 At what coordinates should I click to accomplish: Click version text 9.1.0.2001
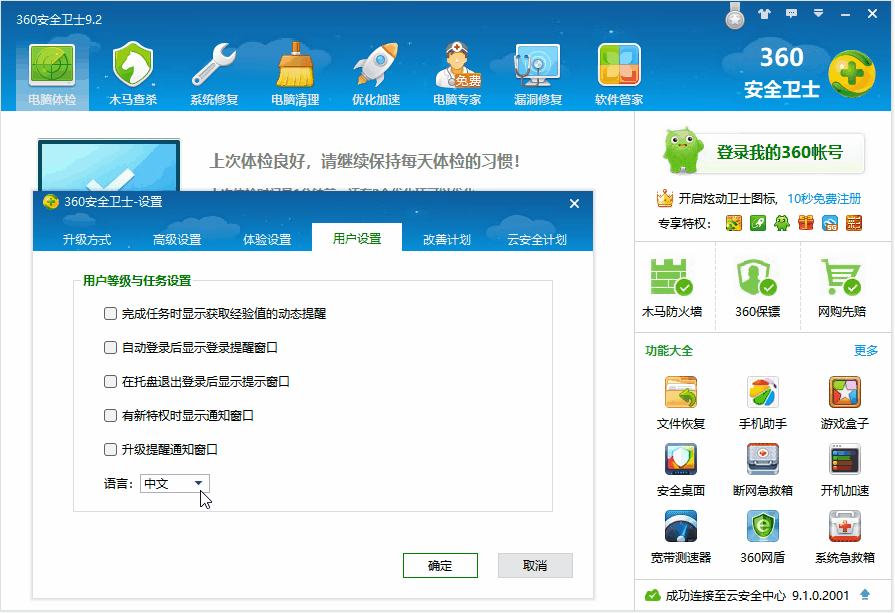click(x=820, y=595)
